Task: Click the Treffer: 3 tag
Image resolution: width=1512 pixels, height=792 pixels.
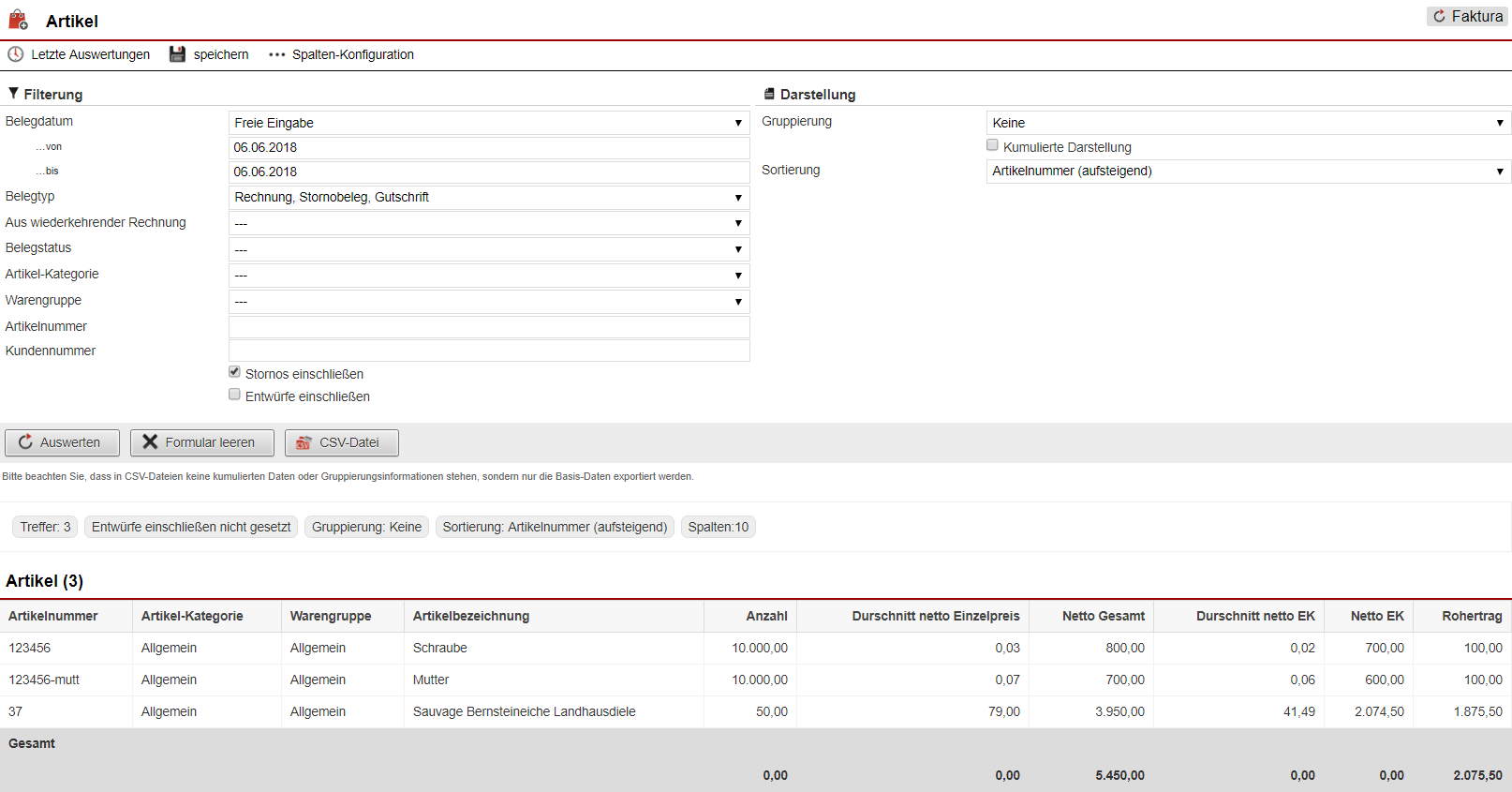Action: [x=45, y=527]
